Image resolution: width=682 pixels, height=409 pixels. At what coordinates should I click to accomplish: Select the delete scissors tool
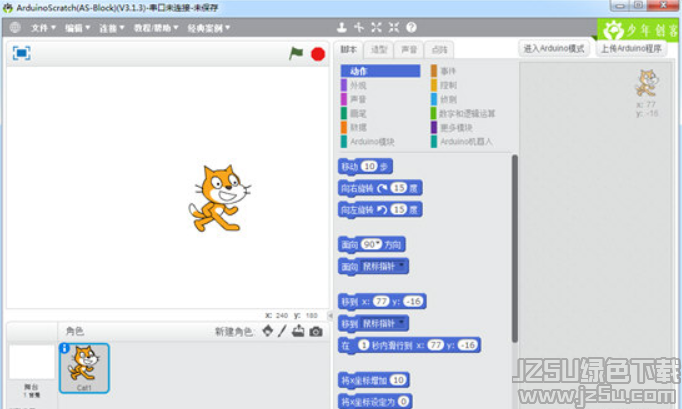[359, 27]
